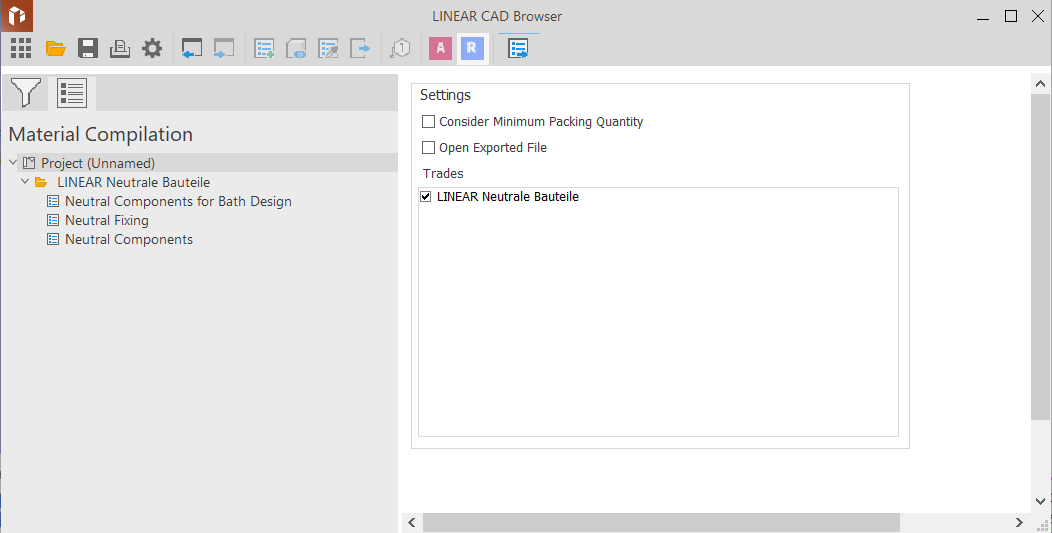Open the app grid menu icon
Screen dimensions: 1052x533
(21, 48)
